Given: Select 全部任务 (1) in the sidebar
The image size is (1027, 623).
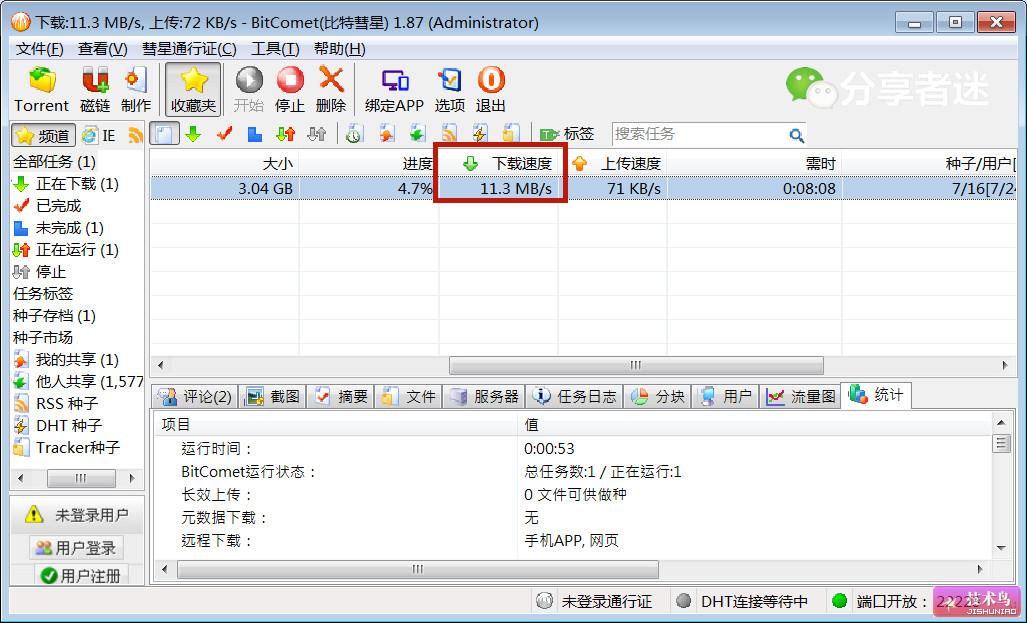Looking at the screenshot, I should point(54,162).
